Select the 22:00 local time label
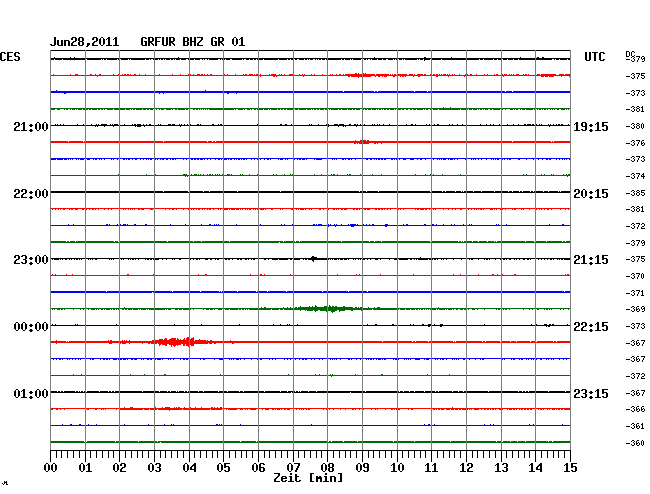 [x=31, y=194]
